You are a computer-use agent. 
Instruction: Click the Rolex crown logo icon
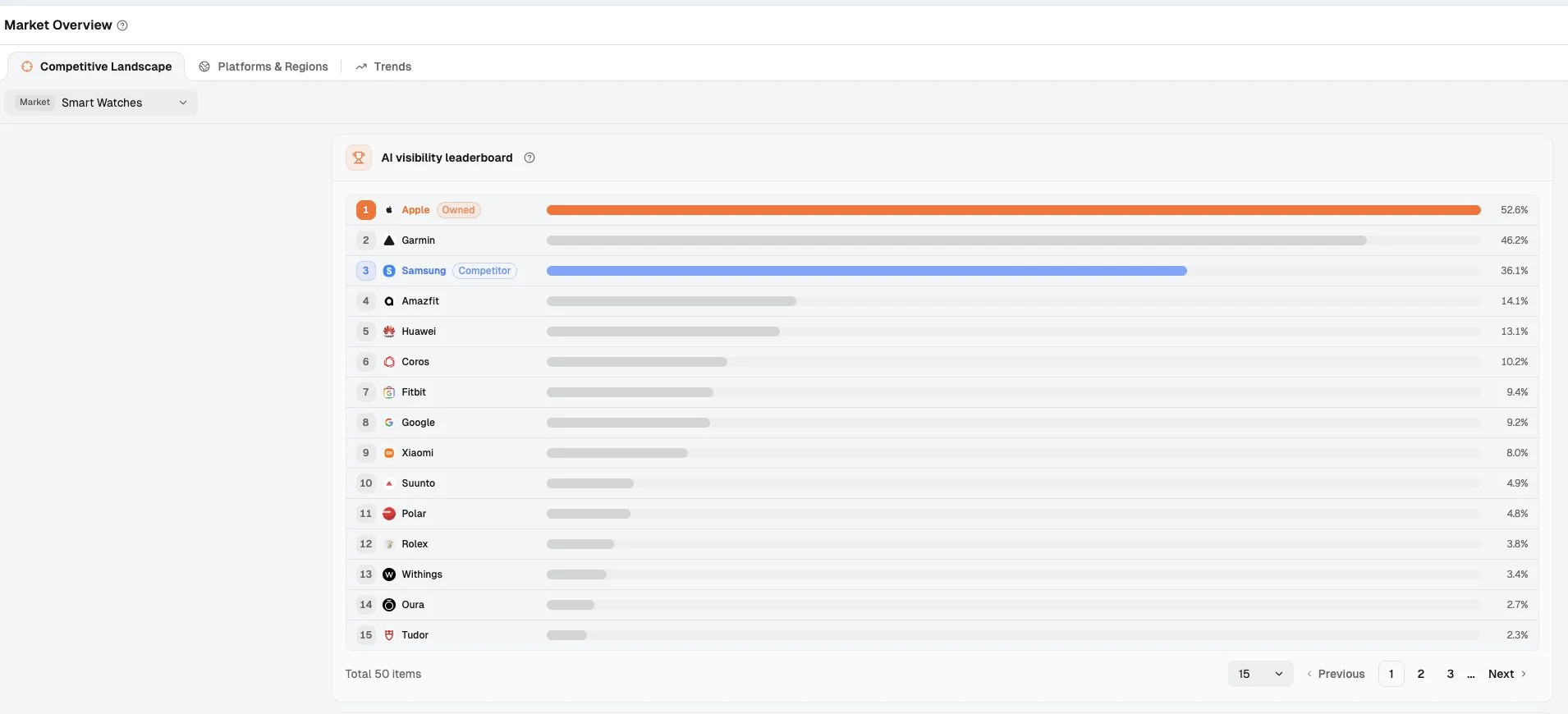[x=389, y=544]
